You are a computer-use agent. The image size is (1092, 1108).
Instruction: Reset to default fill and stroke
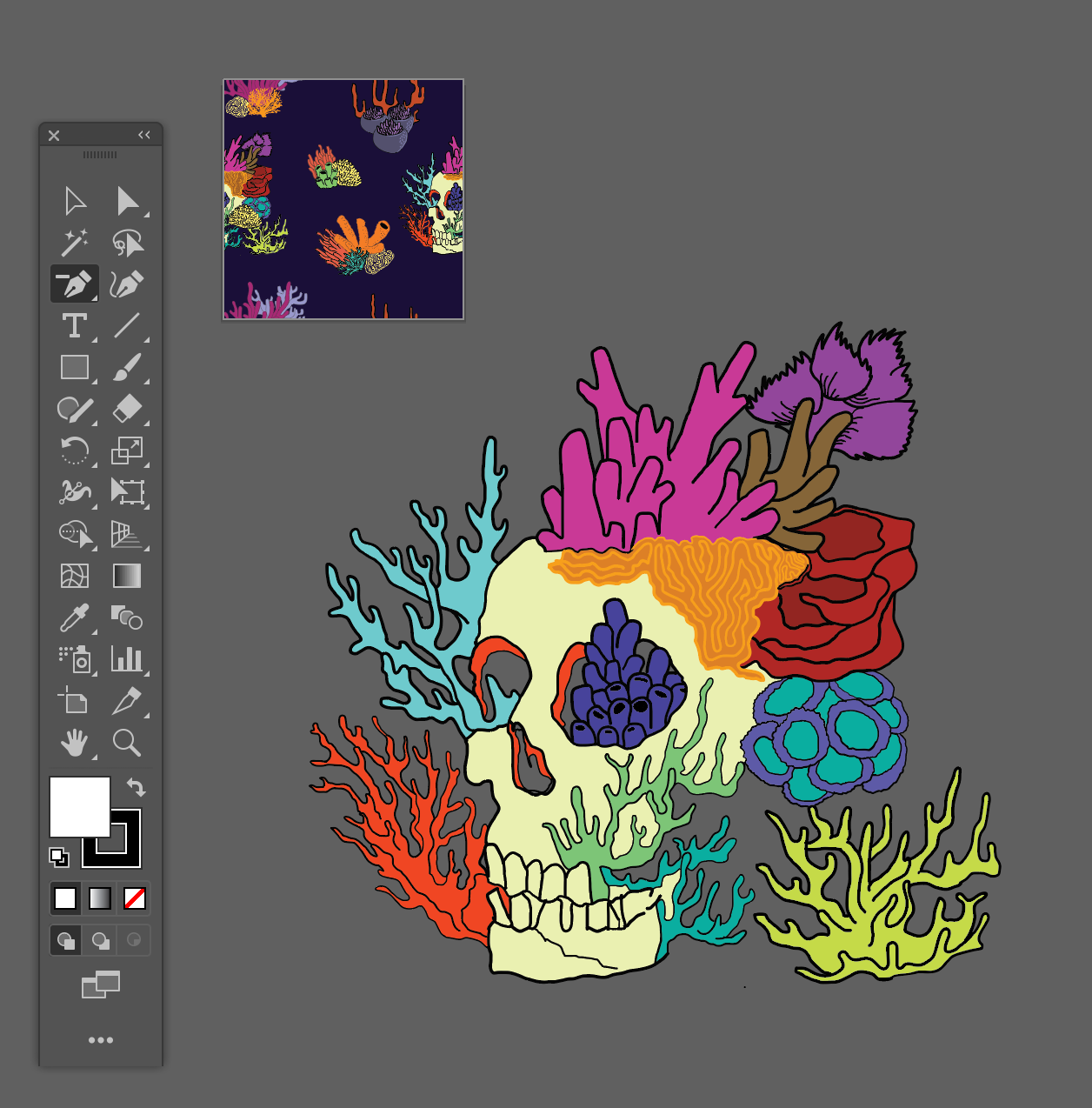pos(59,858)
